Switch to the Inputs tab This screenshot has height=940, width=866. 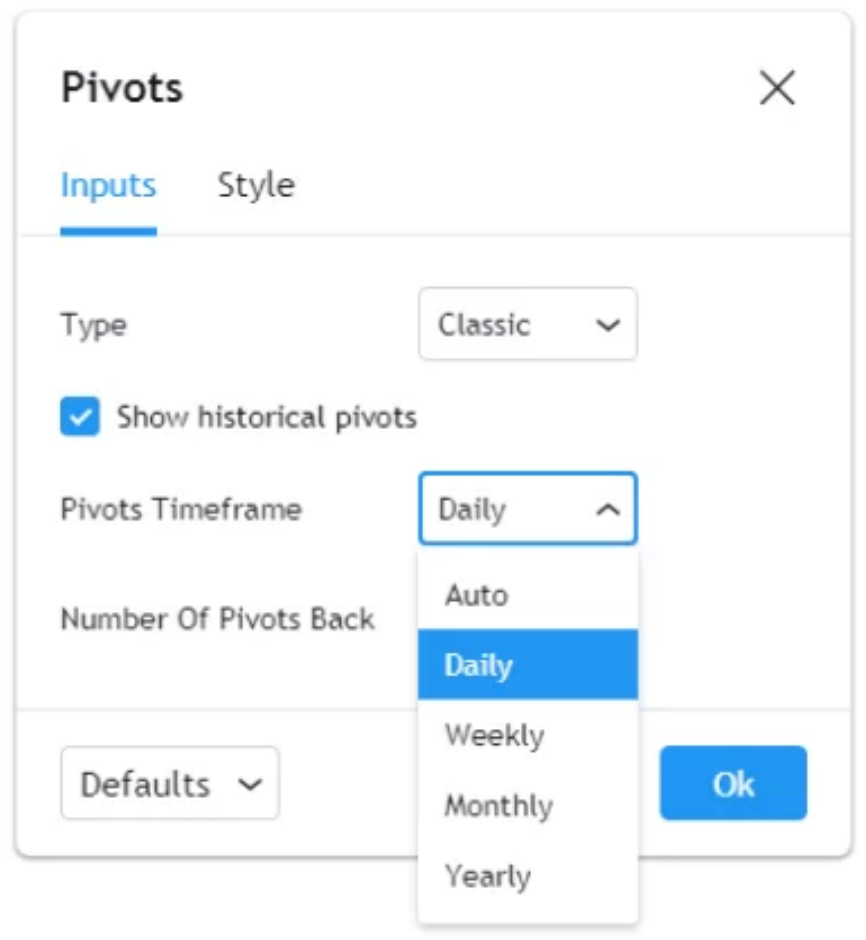pos(108,186)
